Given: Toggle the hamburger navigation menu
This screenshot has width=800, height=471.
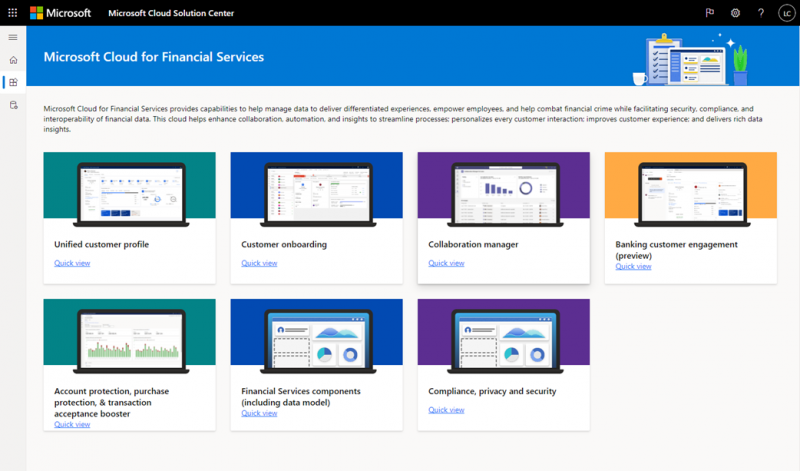Looking at the screenshot, I should pyautogui.click(x=13, y=37).
